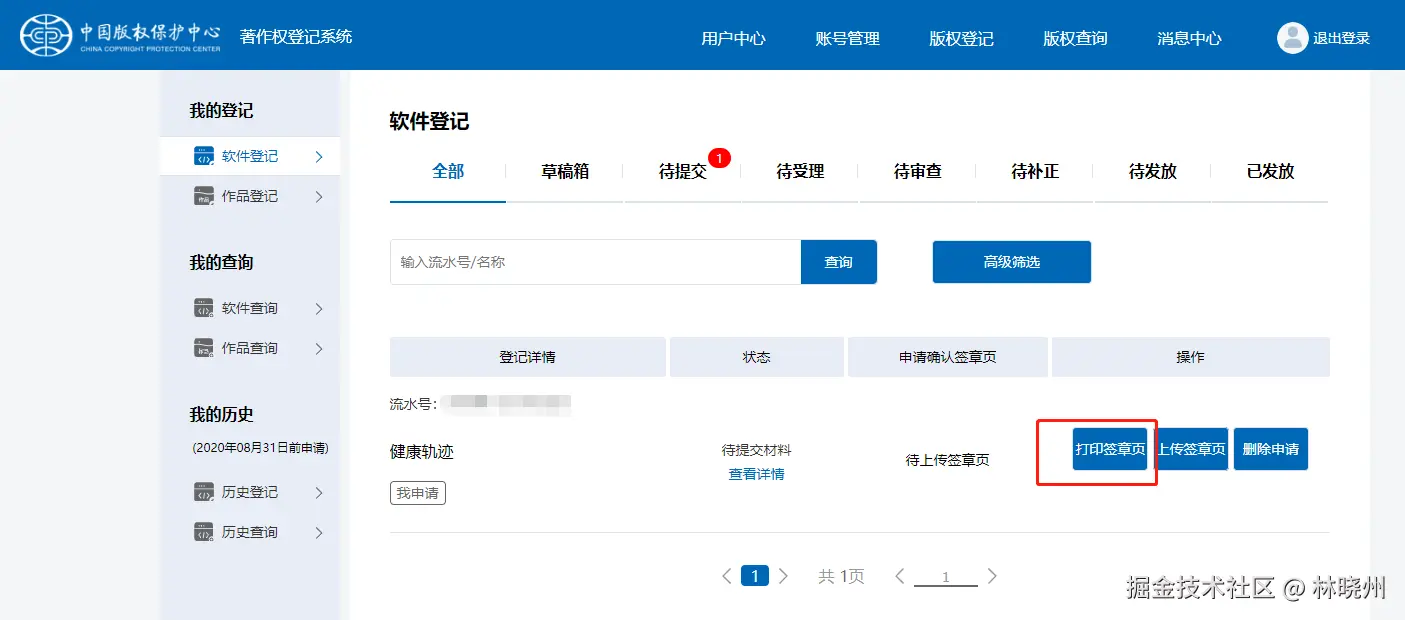Go to next page arrow after page 1

coord(783,576)
